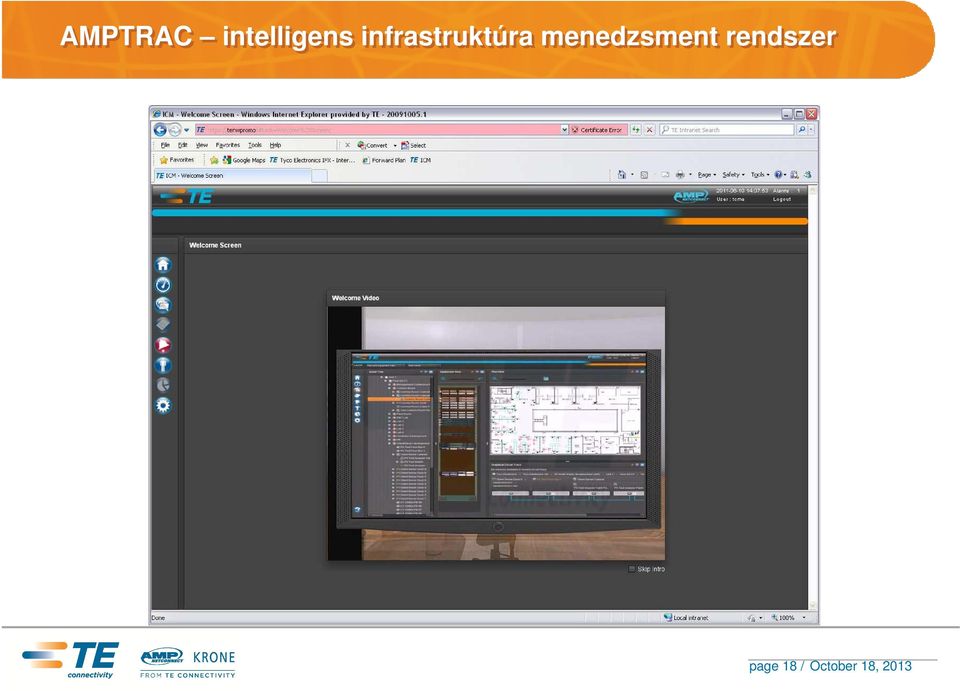Open the Safety dropdown menu

pos(733,174)
